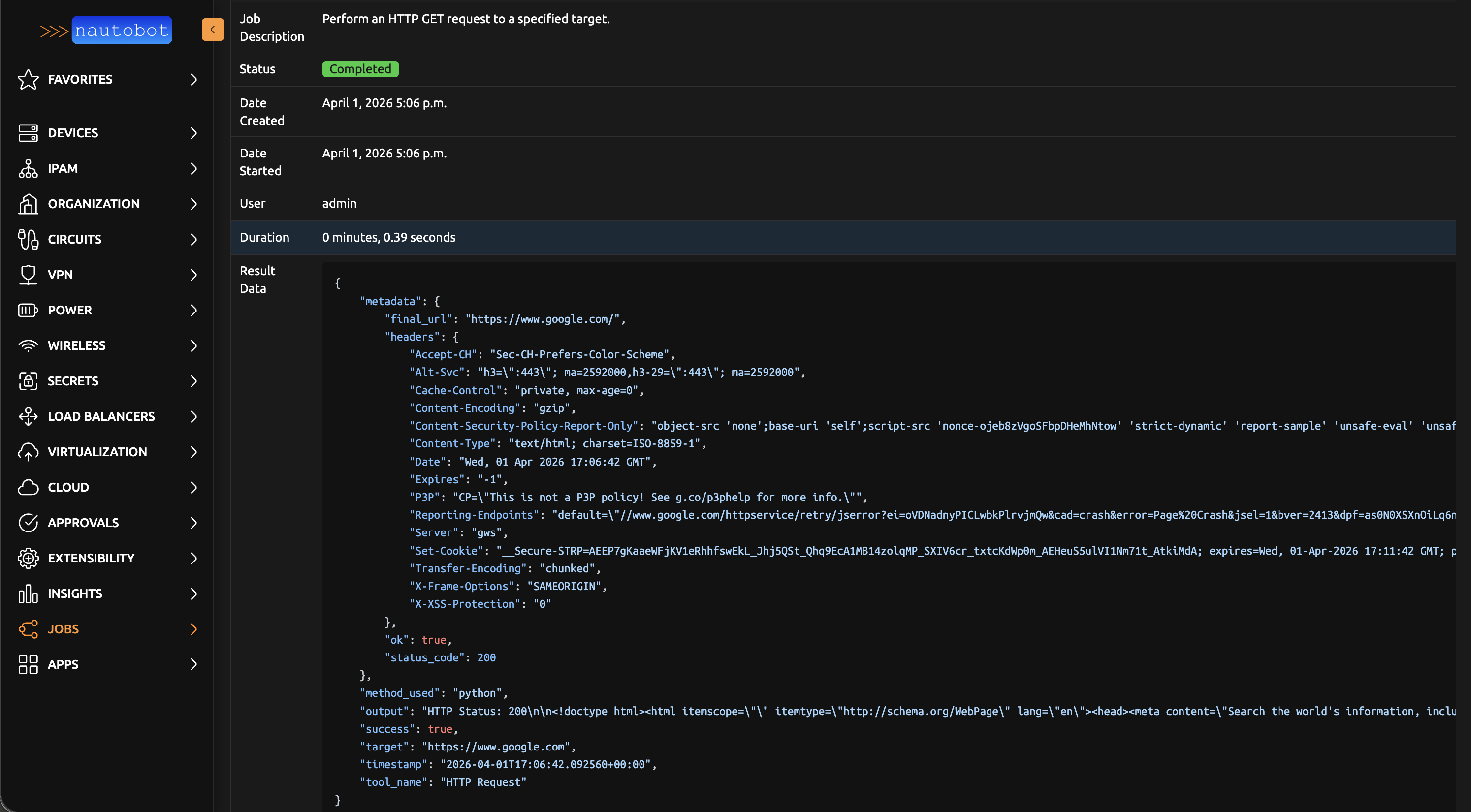Screen dimensions: 1471x812
Task: Collapse the sidebar with orange arrow button
Action: point(212,30)
